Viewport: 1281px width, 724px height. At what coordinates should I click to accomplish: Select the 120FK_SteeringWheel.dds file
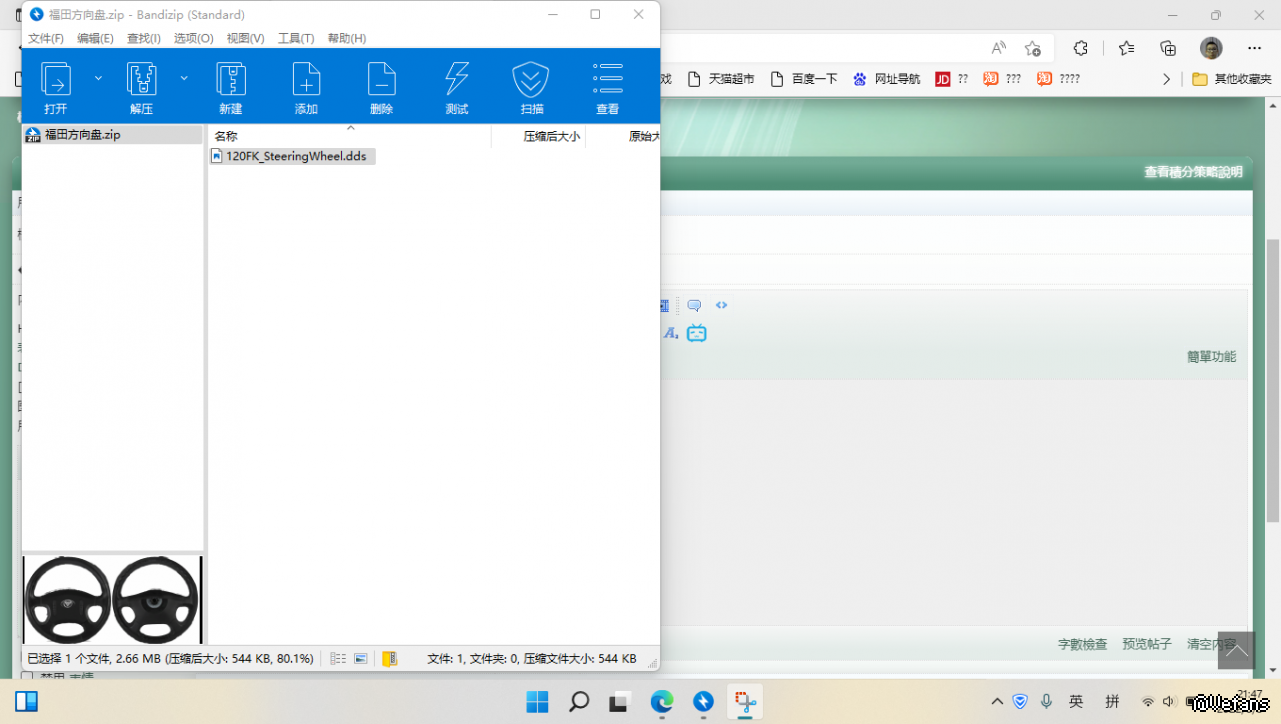tap(295, 156)
